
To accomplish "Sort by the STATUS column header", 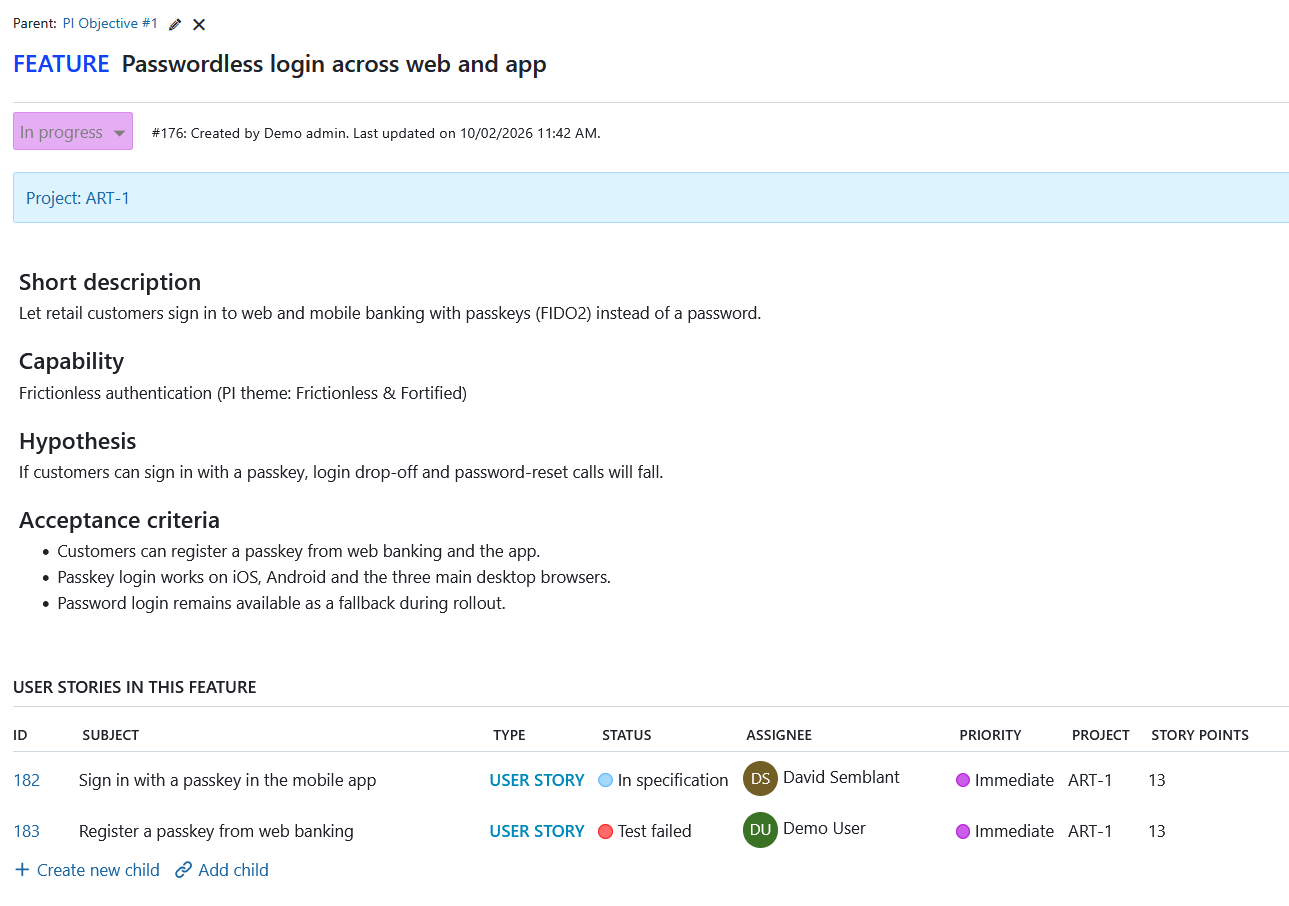I will [x=626, y=735].
